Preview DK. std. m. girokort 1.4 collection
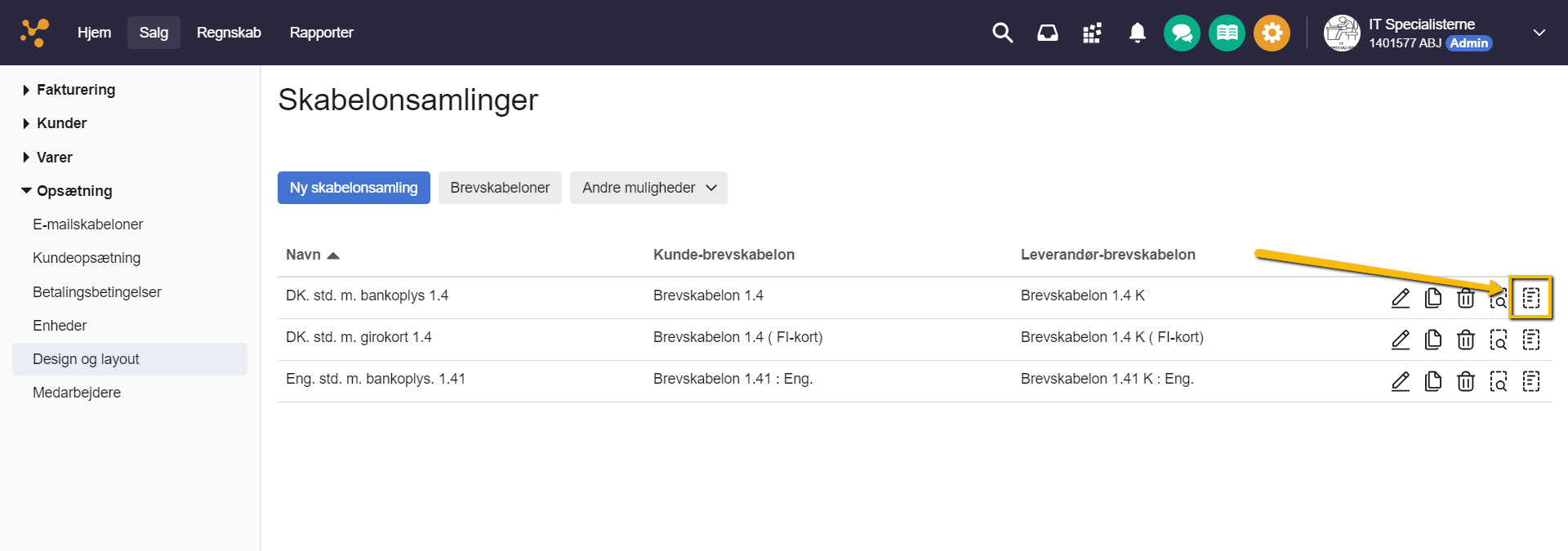This screenshot has height=551, width=1568. (x=1499, y=340)
